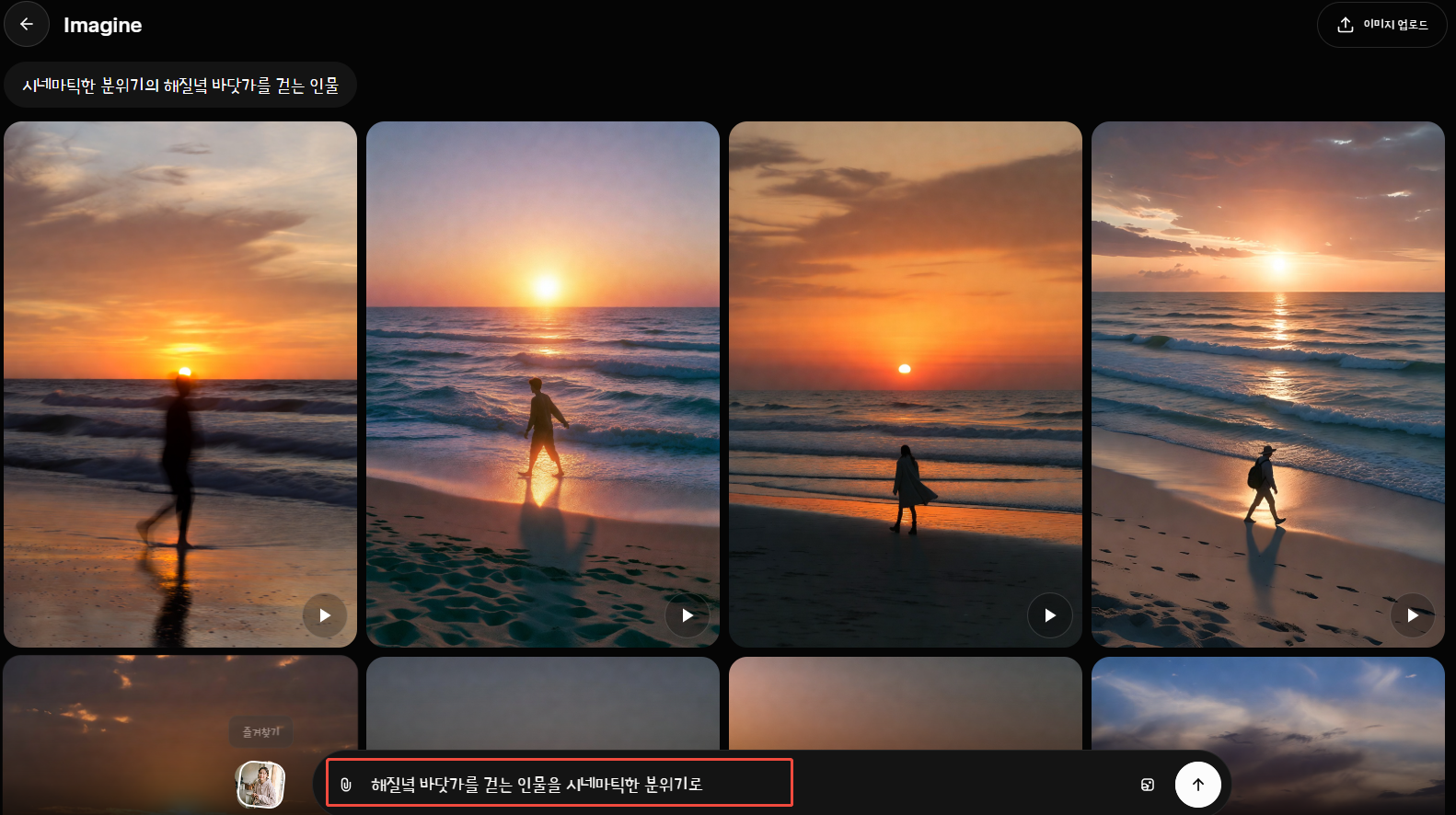Screen dimensions: 1456x815
Task: Open the second-row pinkish haze sky image
Action: pyautogui.click(x=906, y=704)
